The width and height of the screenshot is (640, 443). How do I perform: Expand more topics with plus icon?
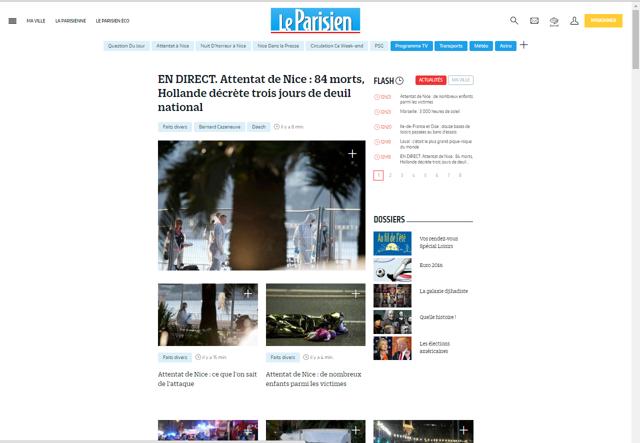524,45
